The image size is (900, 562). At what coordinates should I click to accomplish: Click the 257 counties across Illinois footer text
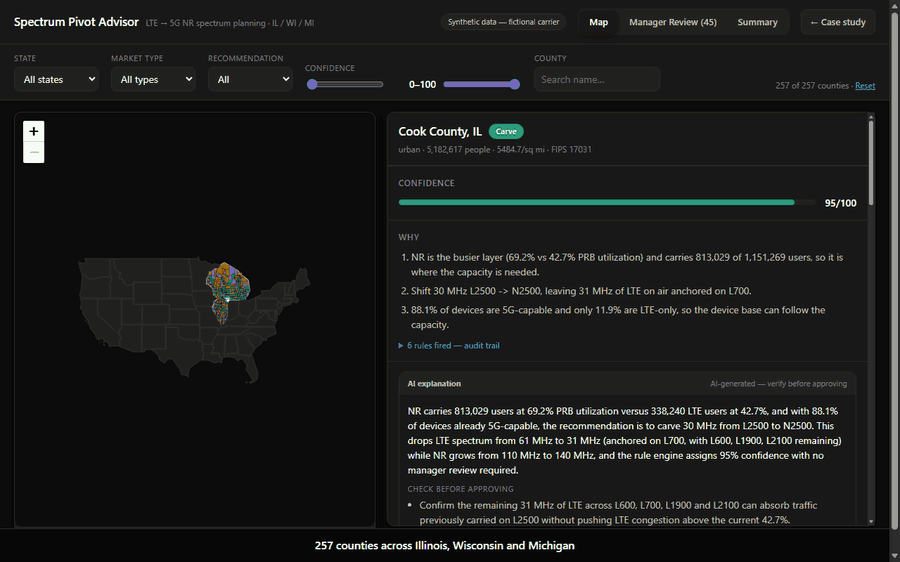click(x=444, y=545)
